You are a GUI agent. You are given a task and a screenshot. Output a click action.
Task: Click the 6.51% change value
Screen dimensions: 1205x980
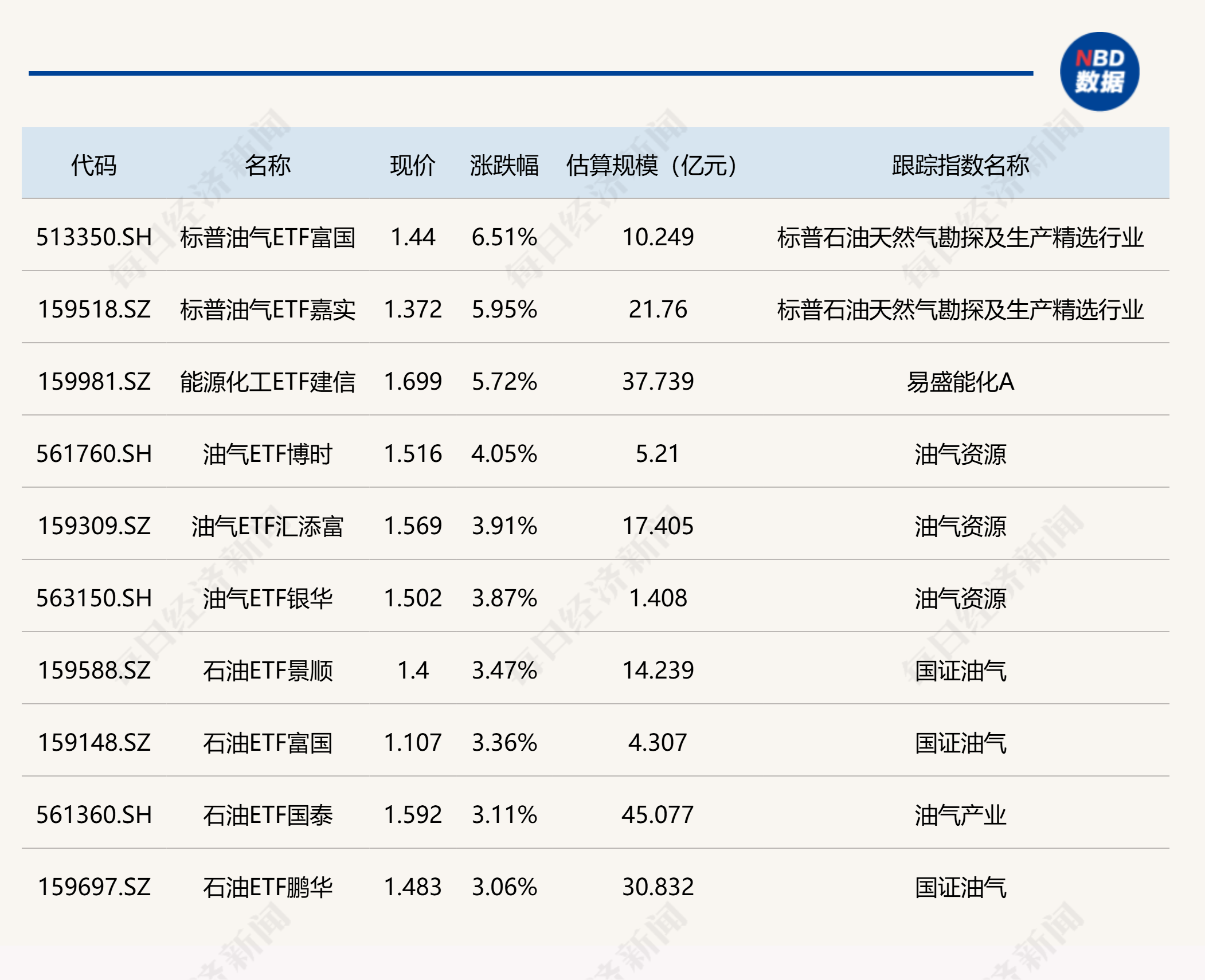[x=504, y=237]
